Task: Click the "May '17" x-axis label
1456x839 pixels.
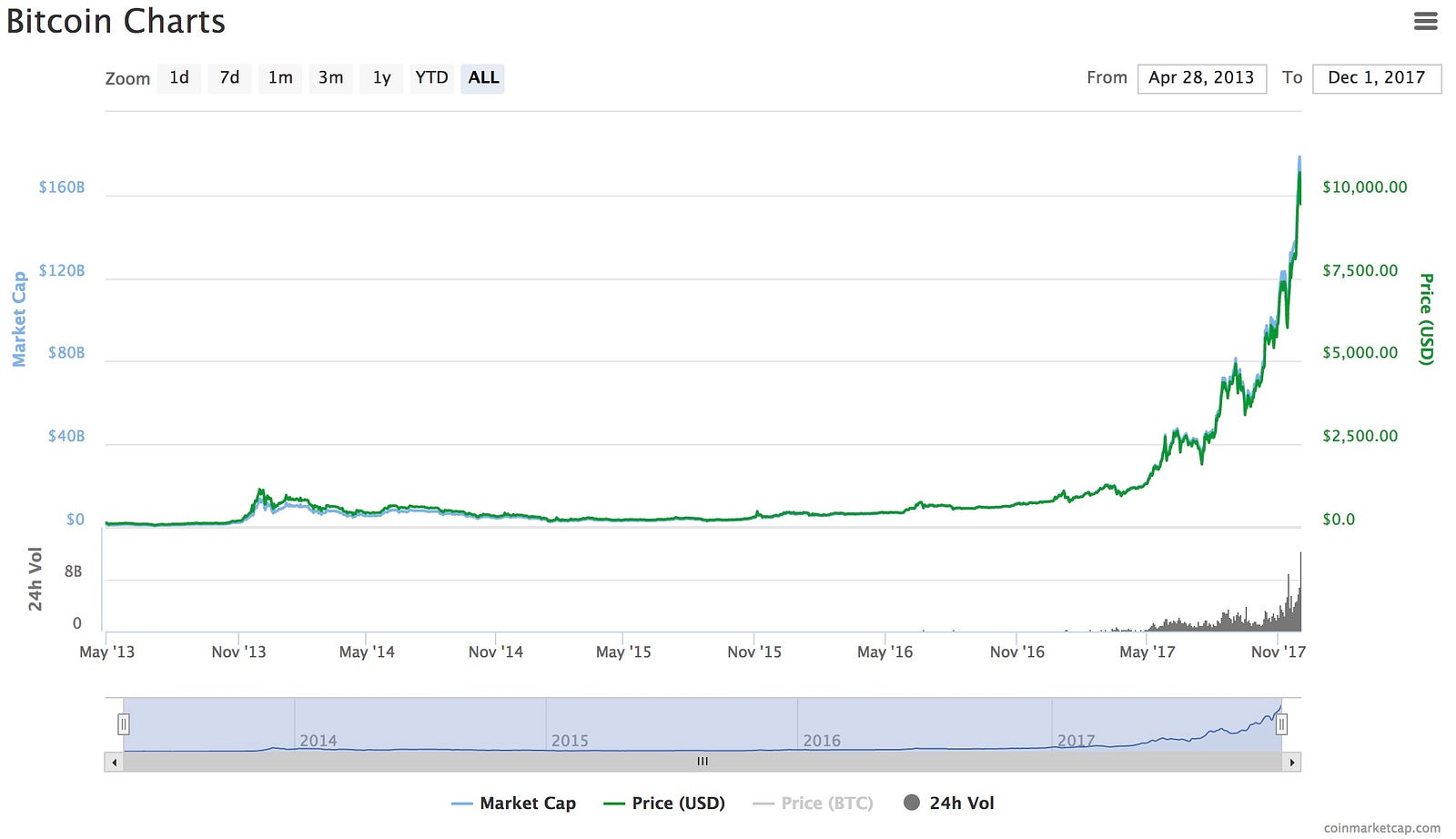Action: point(1148,652)
